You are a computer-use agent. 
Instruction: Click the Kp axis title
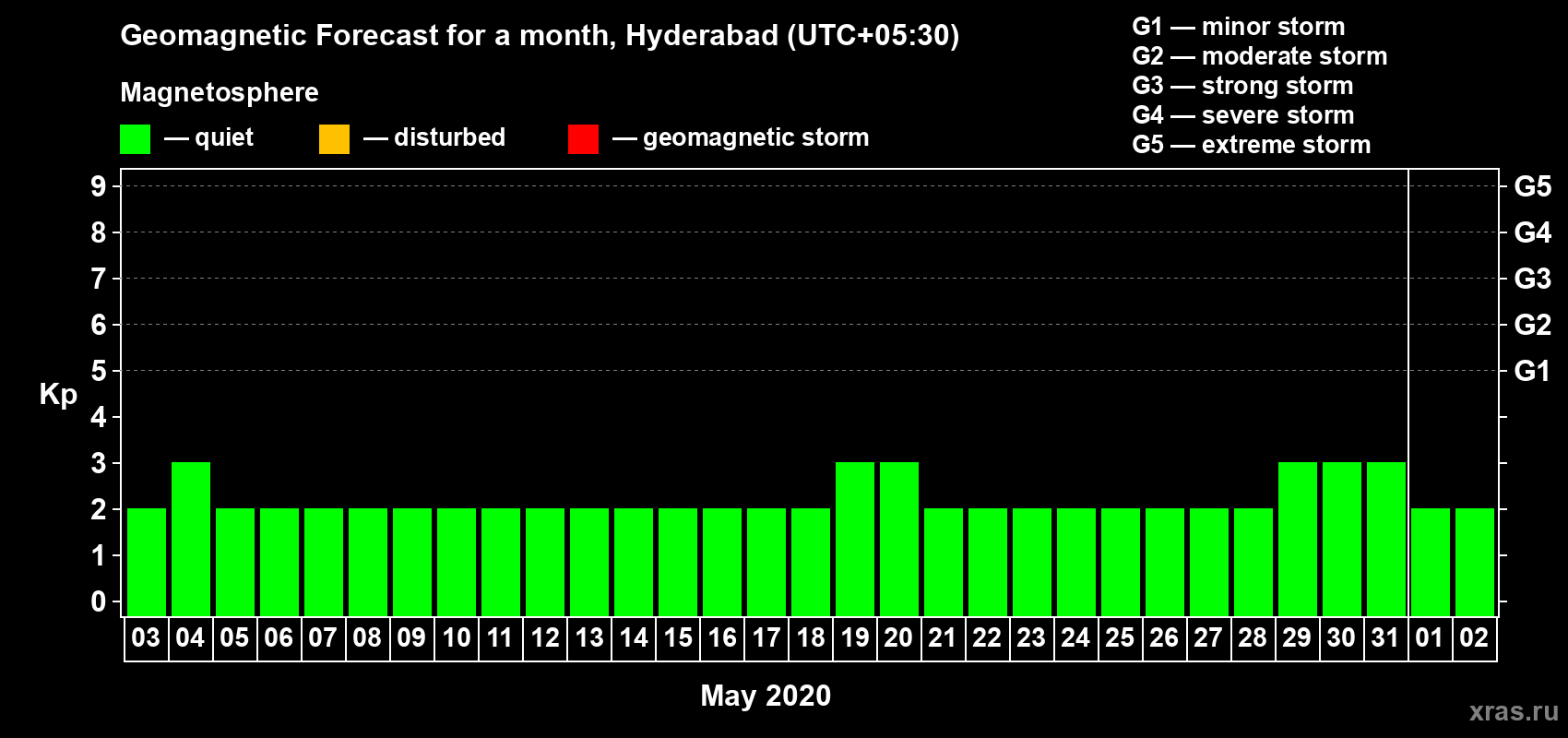pos(58,395)
